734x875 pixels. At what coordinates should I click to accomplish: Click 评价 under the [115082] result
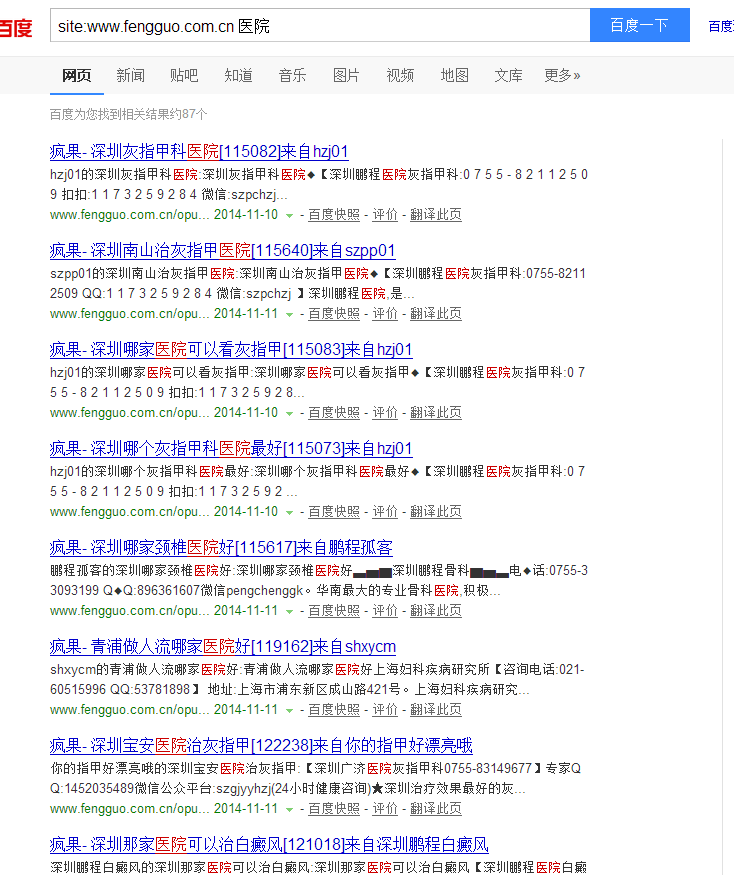[385, 215]
